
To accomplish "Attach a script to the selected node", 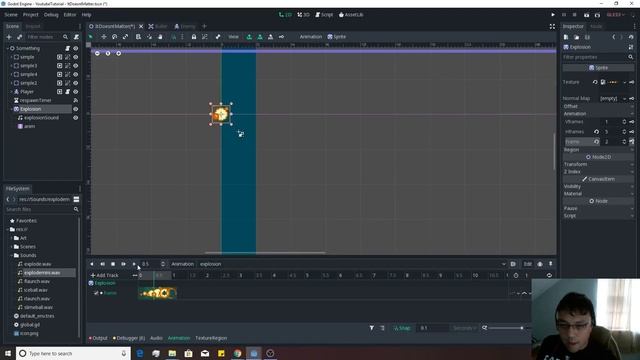I will tap(76, 37).
